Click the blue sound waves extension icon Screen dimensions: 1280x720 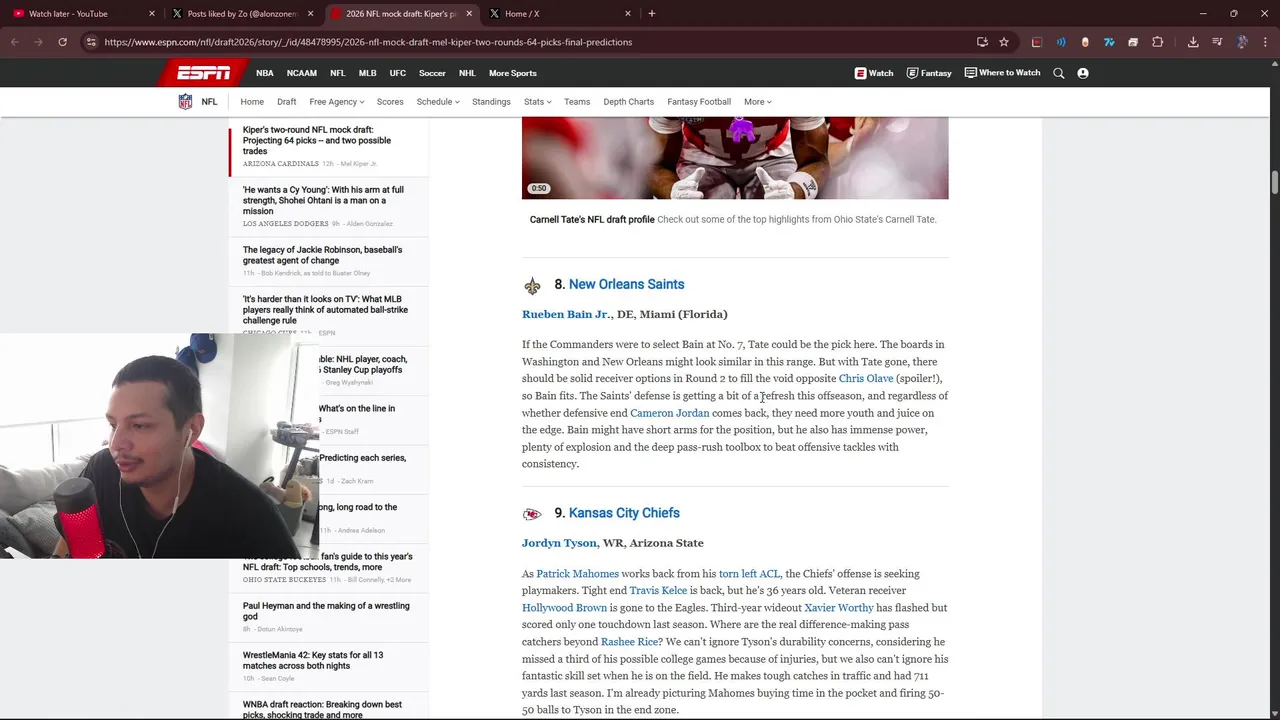click(x=1061, y=42)
